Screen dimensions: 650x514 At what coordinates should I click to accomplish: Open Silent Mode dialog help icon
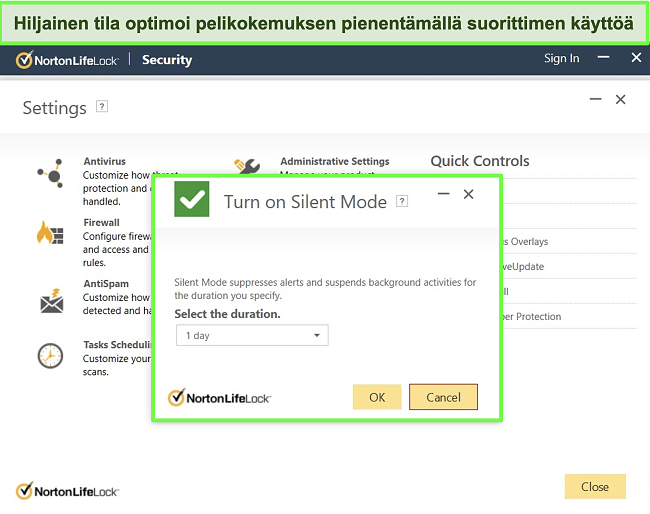[402, 201]
